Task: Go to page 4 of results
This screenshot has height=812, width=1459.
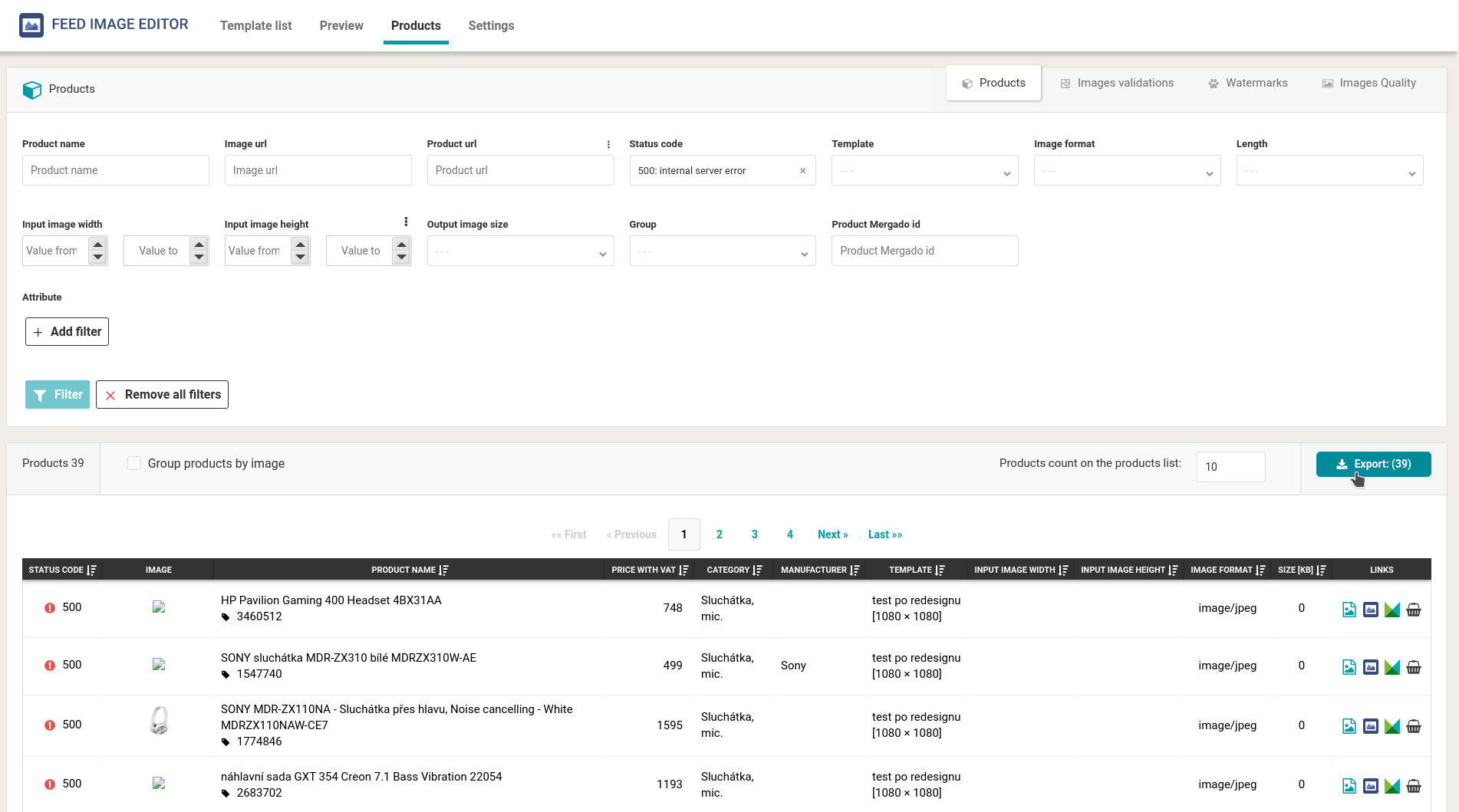Action: pos(790,534)
